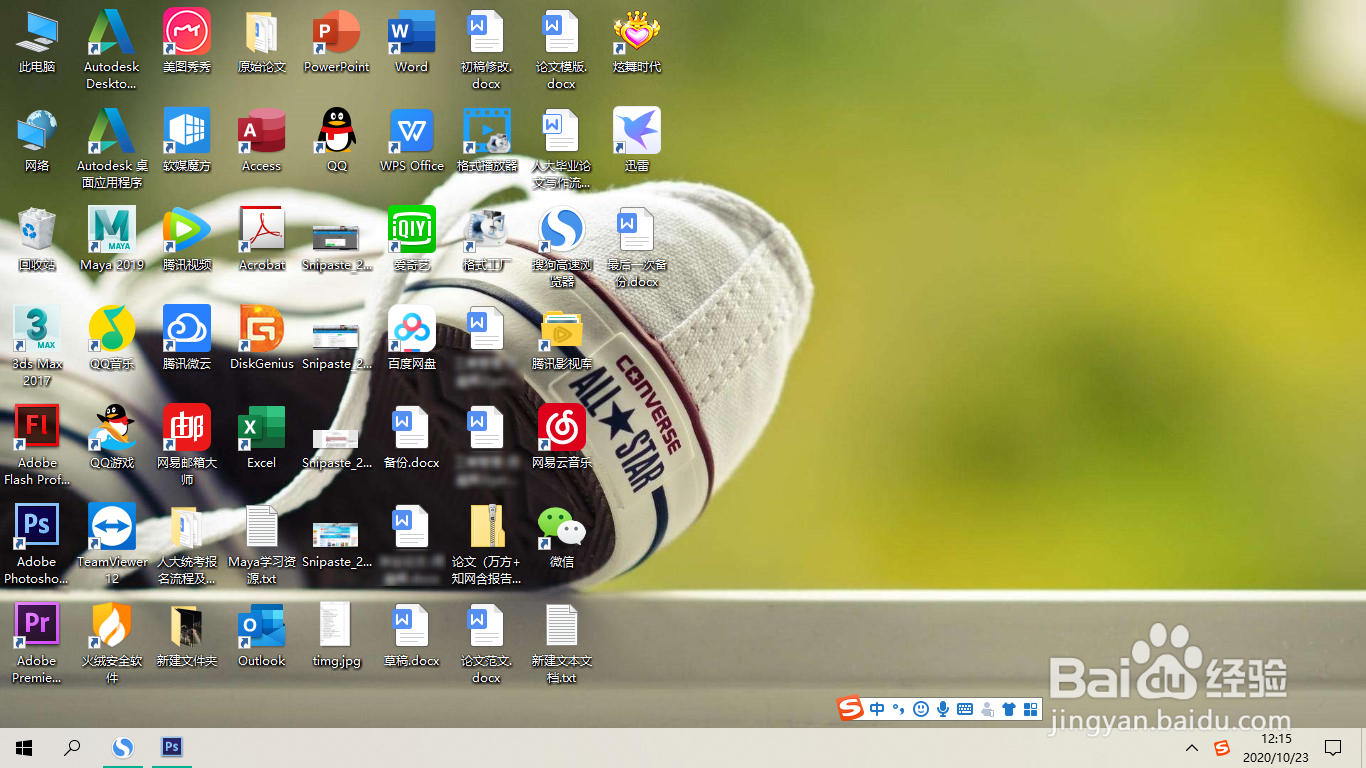Select the 格式工厂 shortcut

487,240
